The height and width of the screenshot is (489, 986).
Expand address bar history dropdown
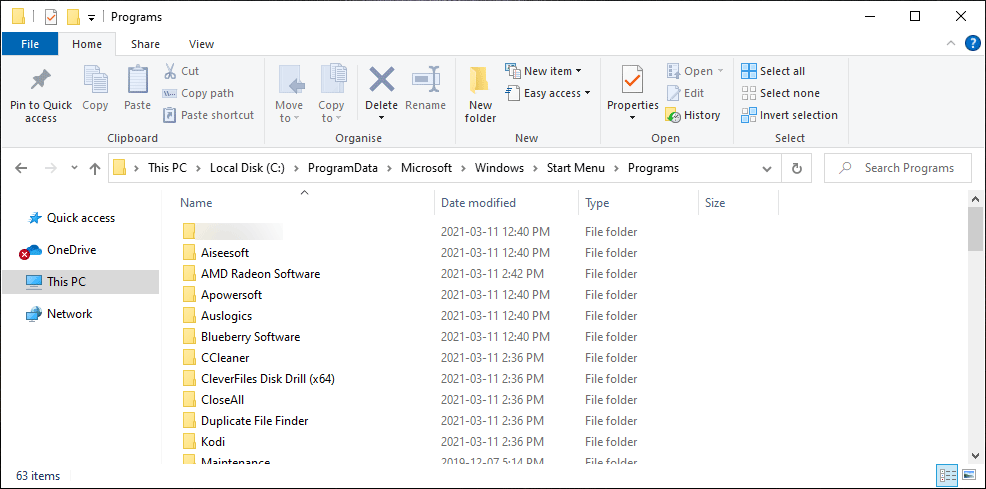tap(767, 168)
